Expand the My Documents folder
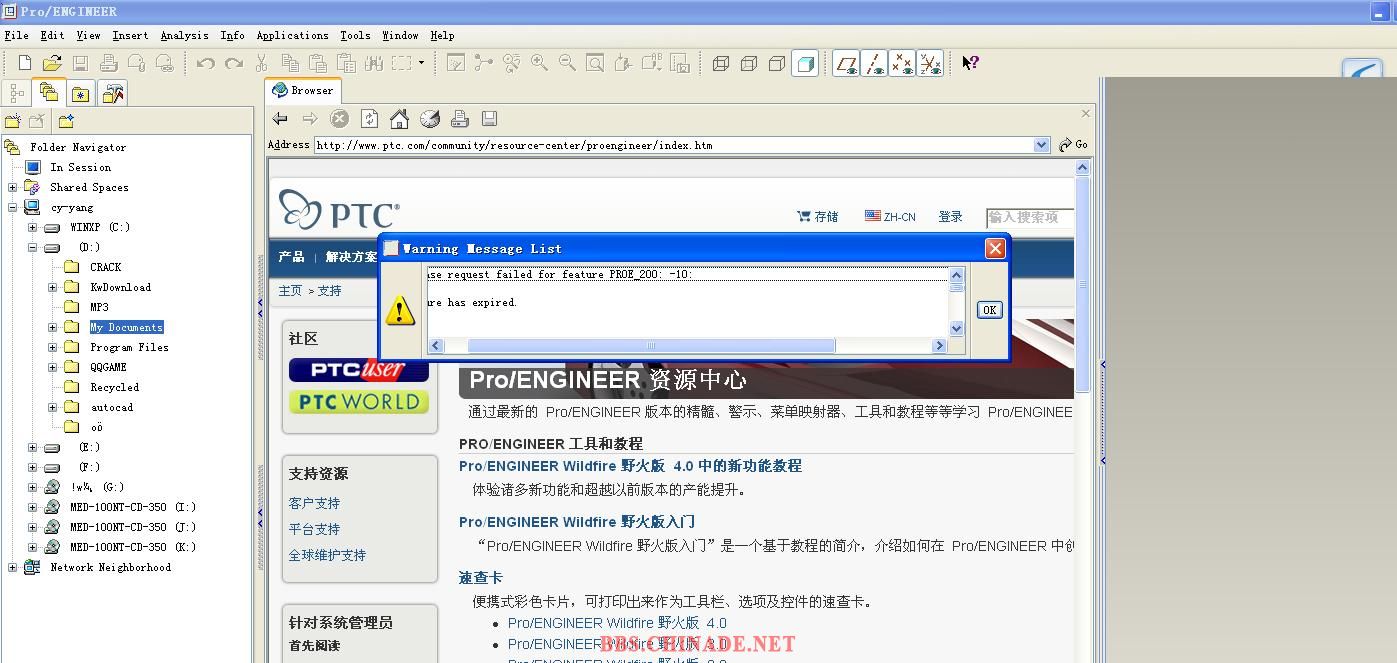 tap(52, 327)
